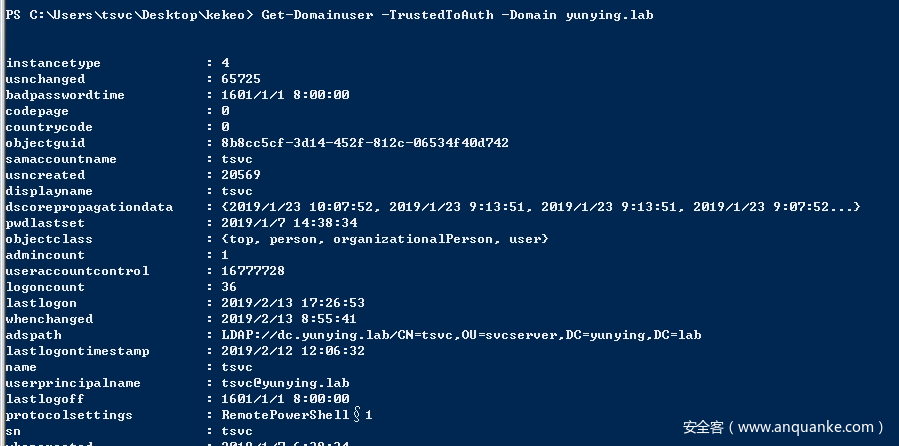Click the www.anquanke.com watermark
Screen dimensions: 899x446
pos(783,427)
